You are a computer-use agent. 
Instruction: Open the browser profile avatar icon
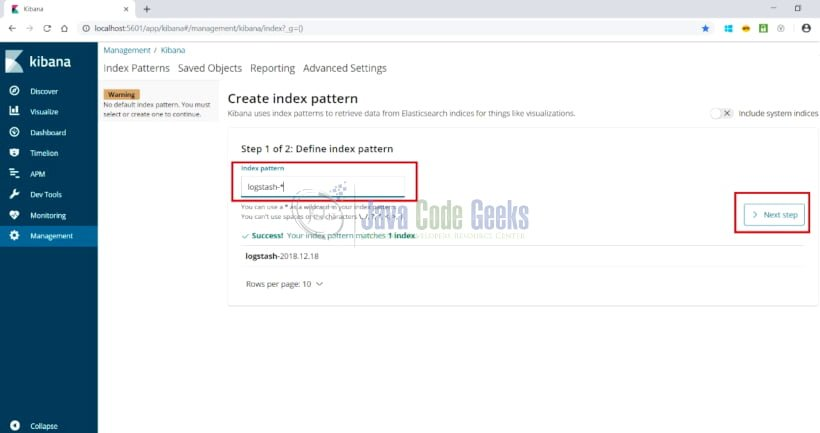tap(806, 28)
